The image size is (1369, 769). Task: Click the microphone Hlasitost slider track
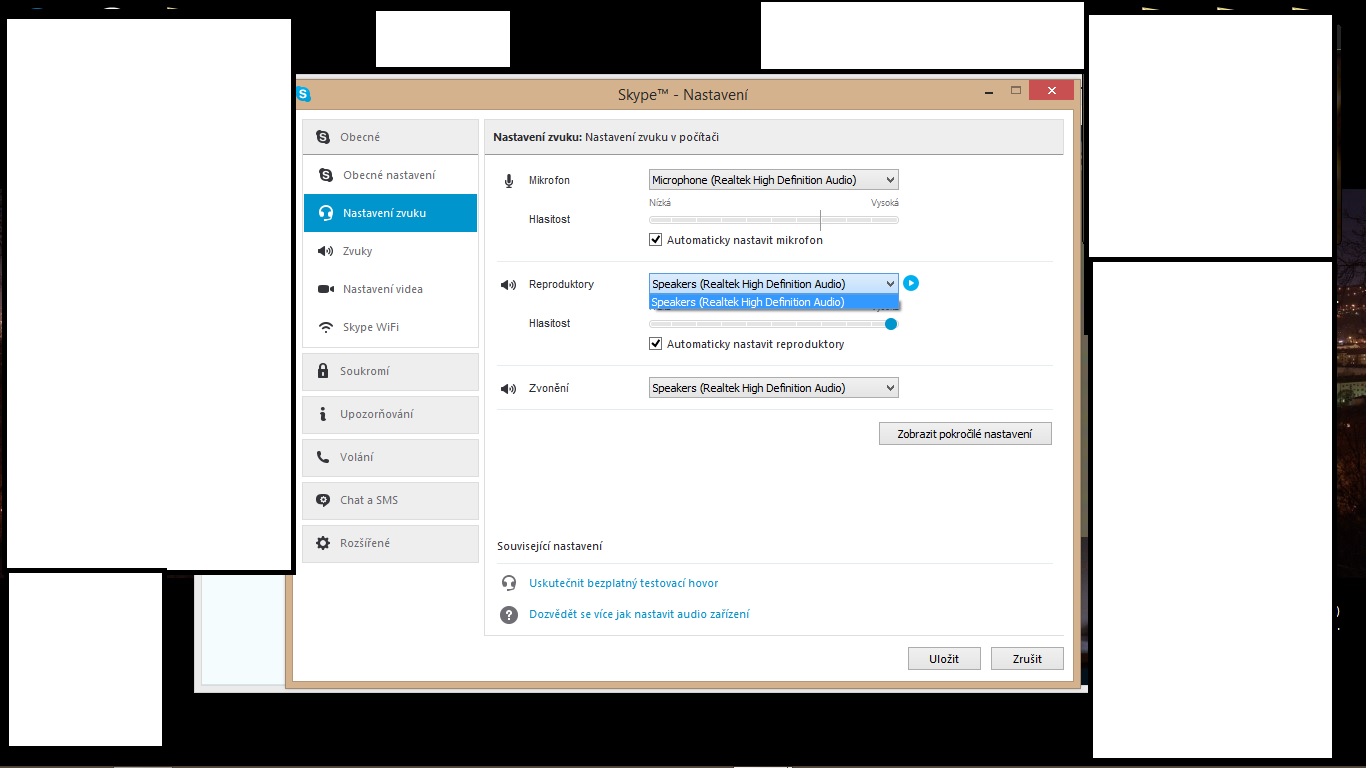(x=774, y=220)
